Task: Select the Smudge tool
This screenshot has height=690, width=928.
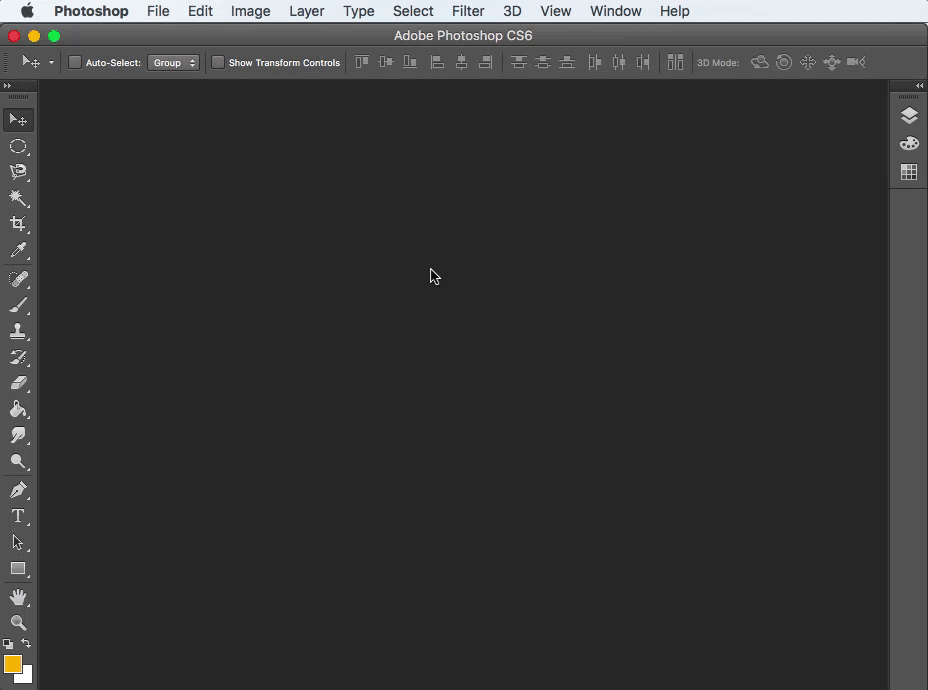Action: (x=18, y=435)
